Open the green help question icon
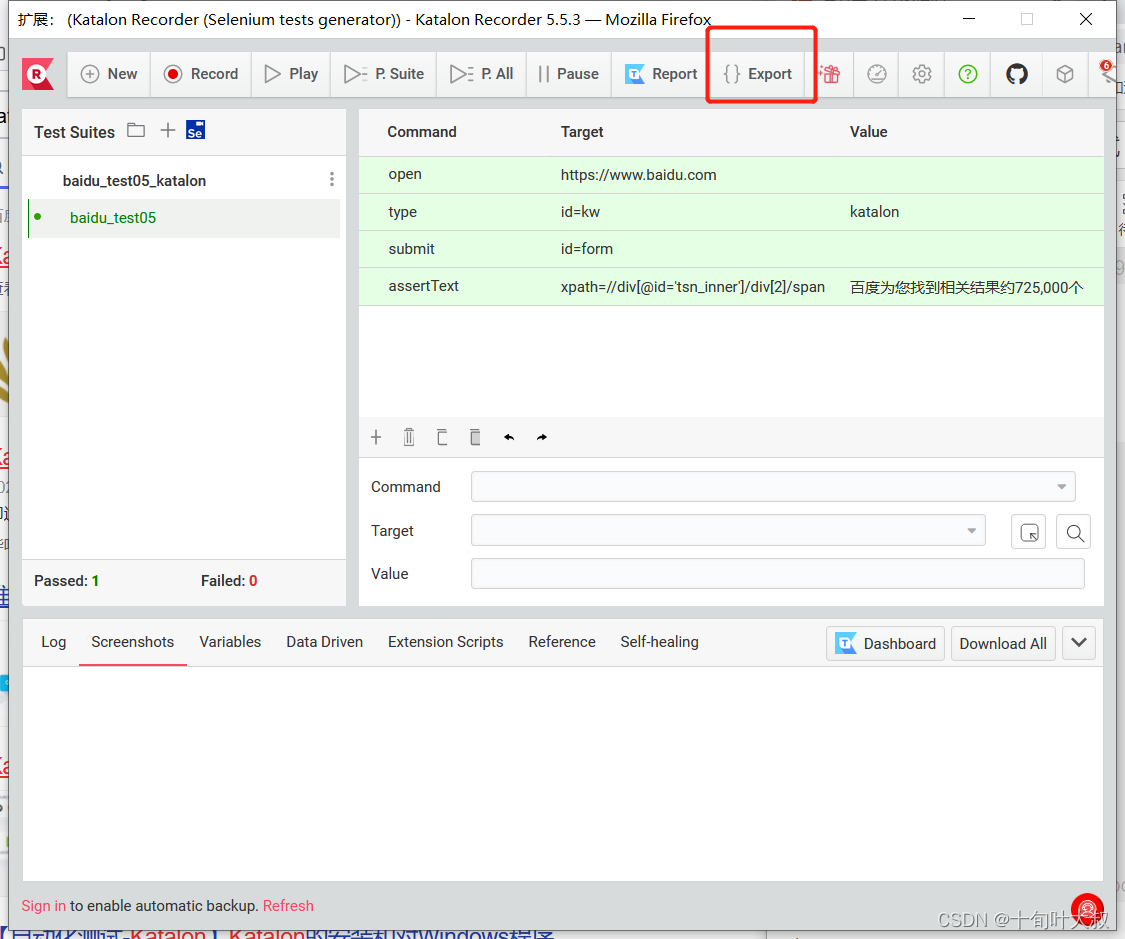This screenshot has width=1125, height=939. (968, 74)
